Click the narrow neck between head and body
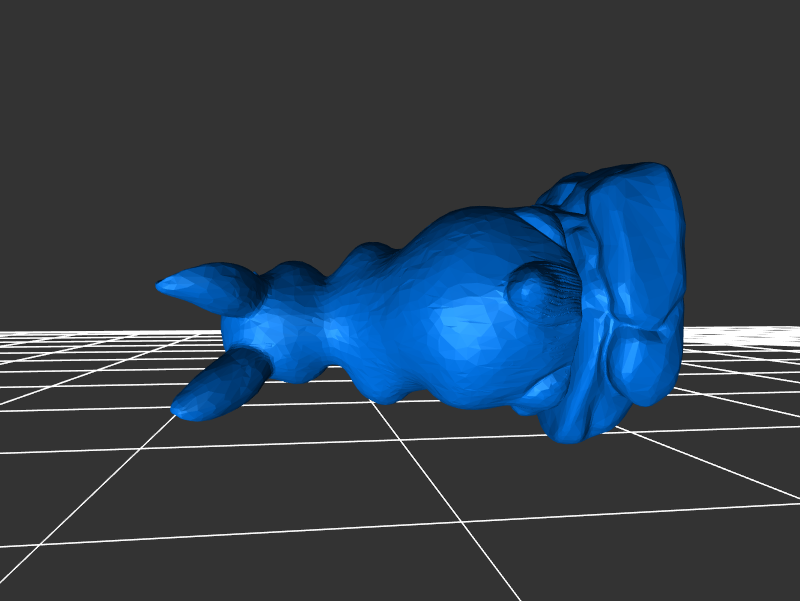The height and width of the screenshot is (601, 800). pyautogui.click(x=328, y=320)
